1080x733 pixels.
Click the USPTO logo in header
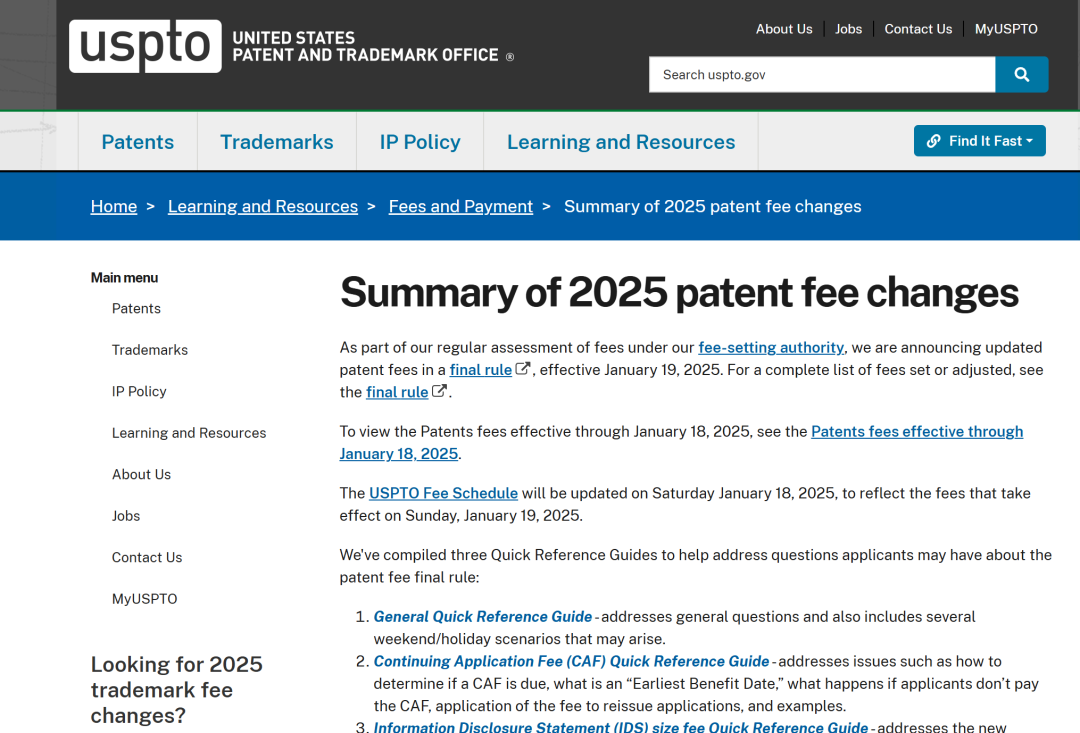coord(145,46)
